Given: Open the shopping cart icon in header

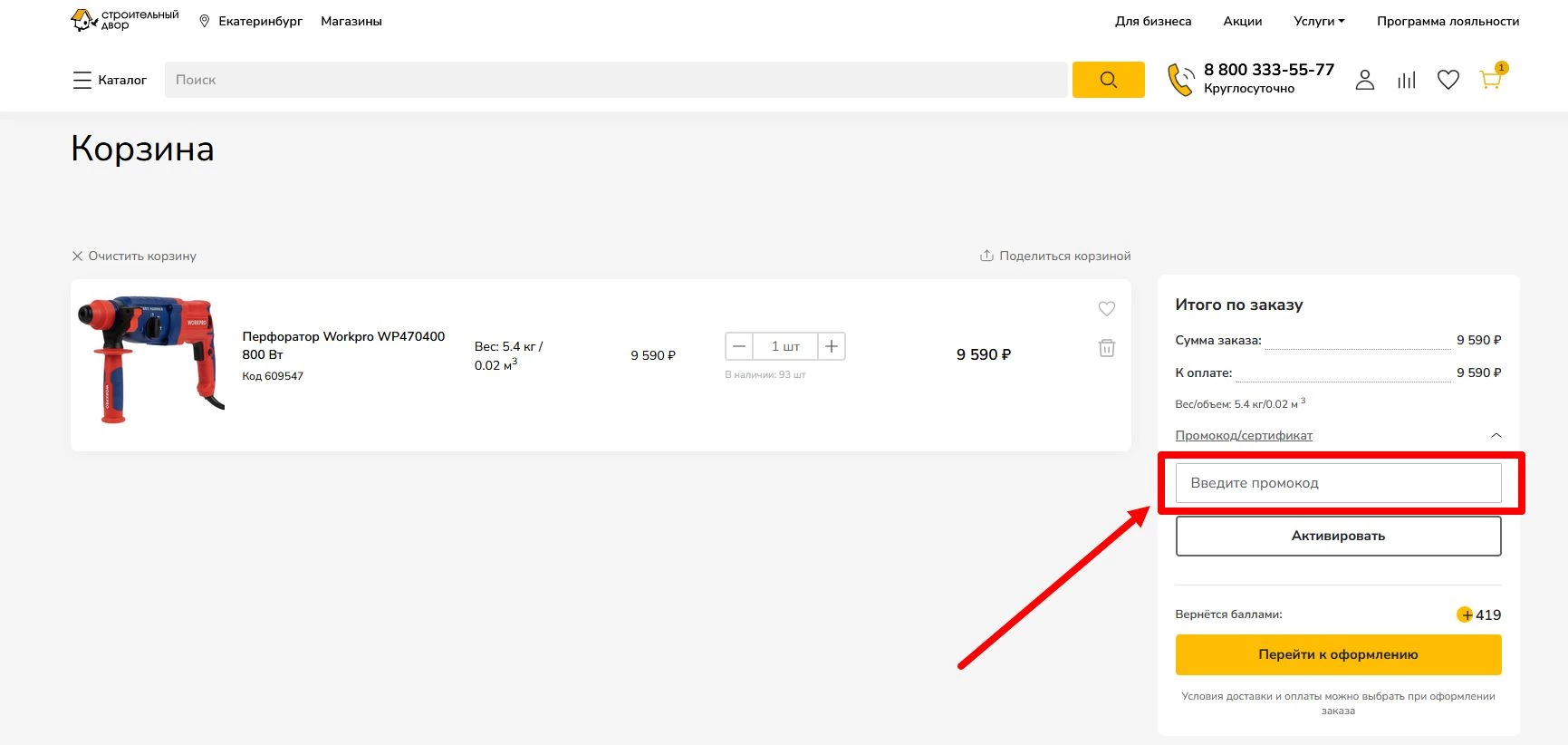Looking at the screenshot, I should [x=1490, y=80].
